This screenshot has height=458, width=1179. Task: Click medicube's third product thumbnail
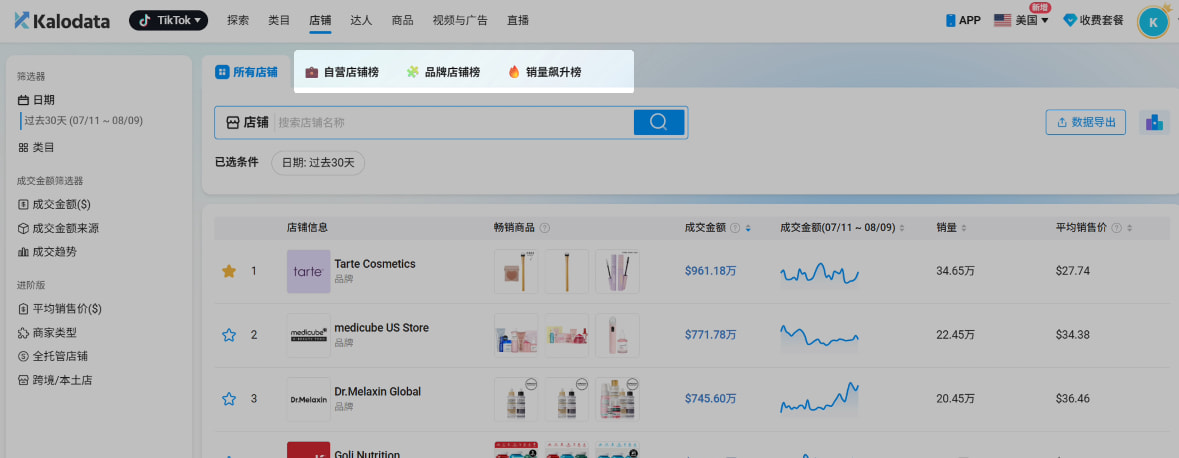click(x=617, y=335)
